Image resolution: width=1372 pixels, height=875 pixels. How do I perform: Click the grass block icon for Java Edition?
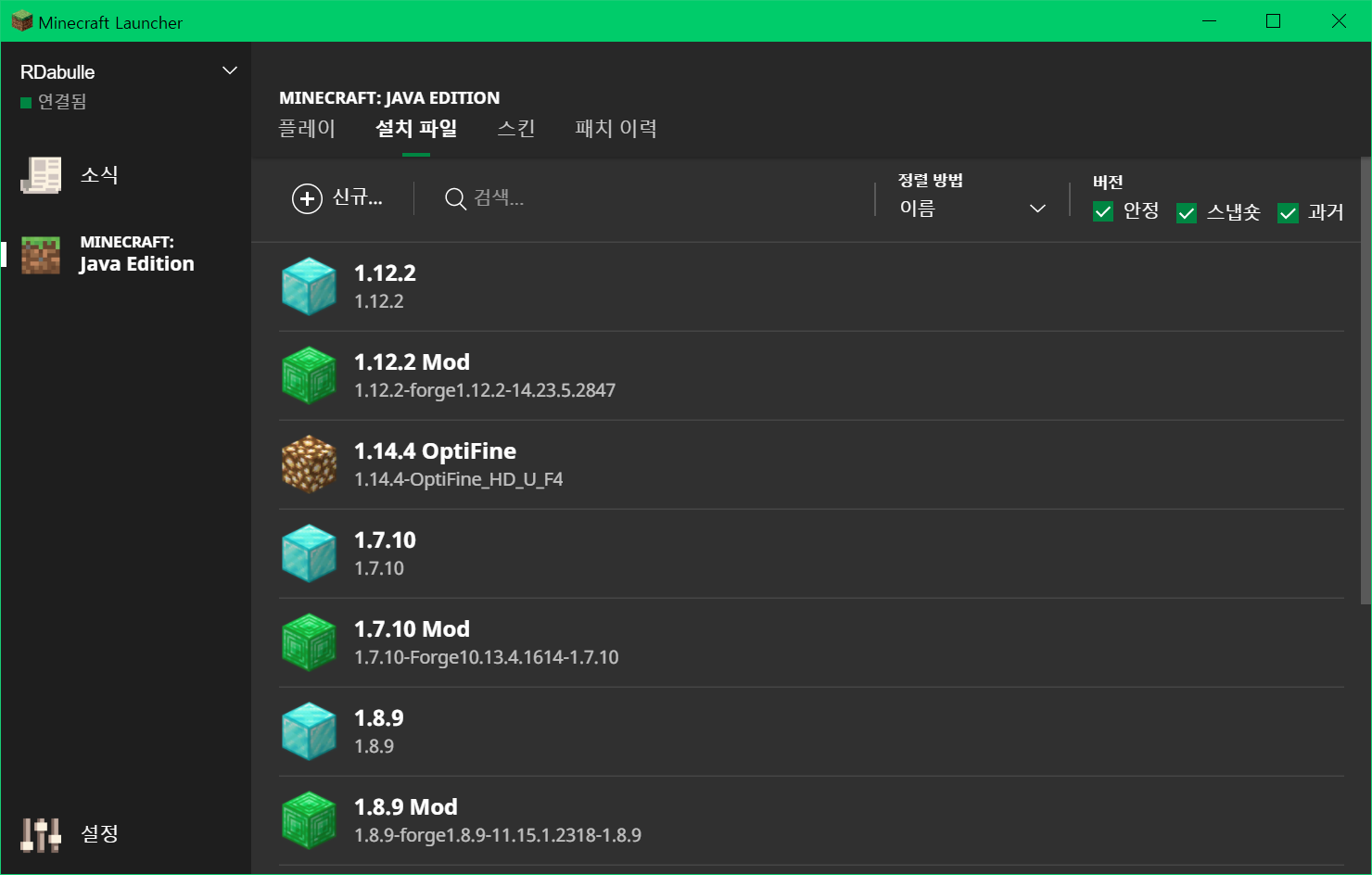41,255
